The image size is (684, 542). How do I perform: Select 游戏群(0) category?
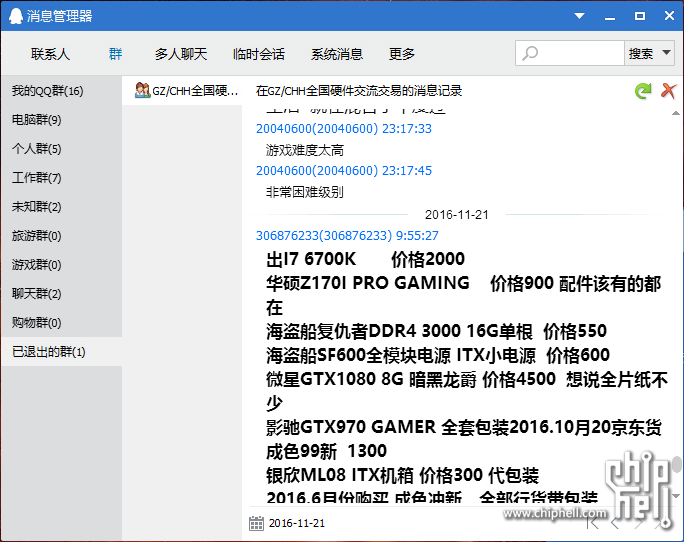(62, 264)
